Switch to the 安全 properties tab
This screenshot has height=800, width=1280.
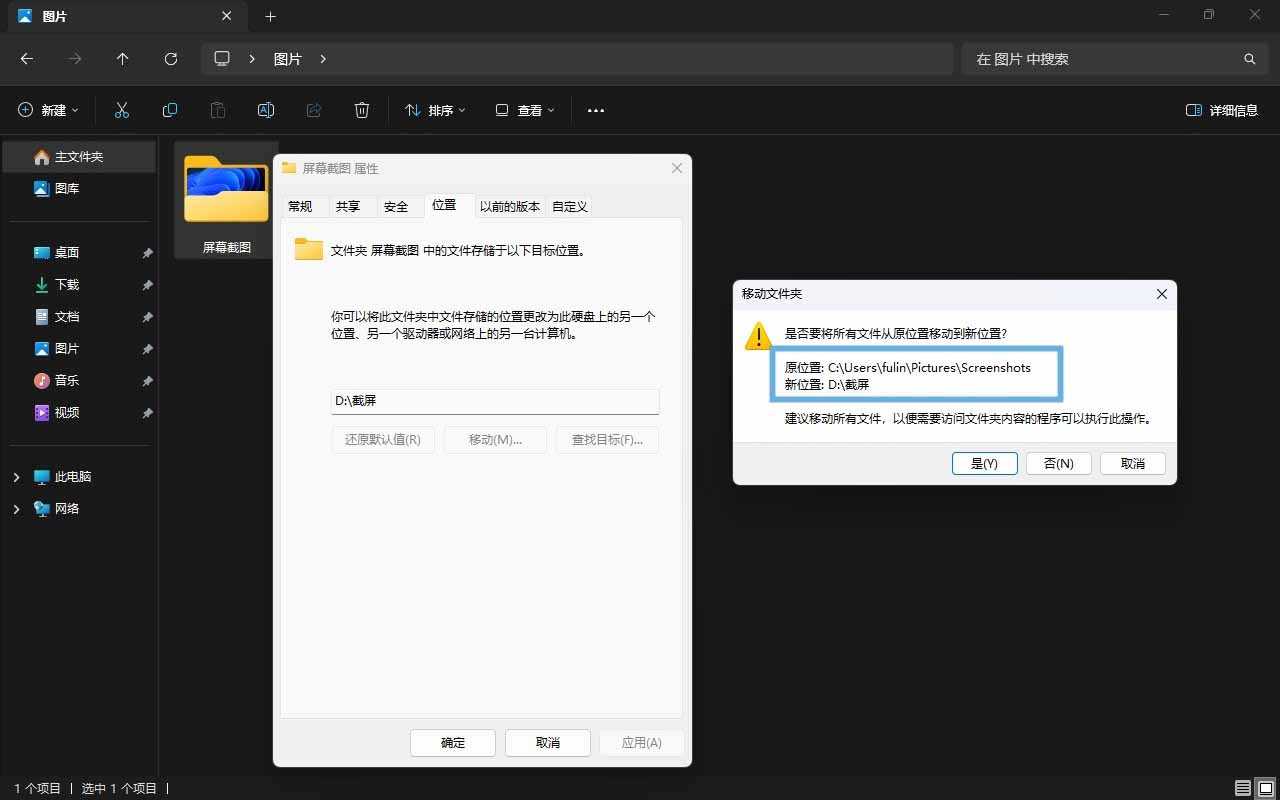point(396,206)
